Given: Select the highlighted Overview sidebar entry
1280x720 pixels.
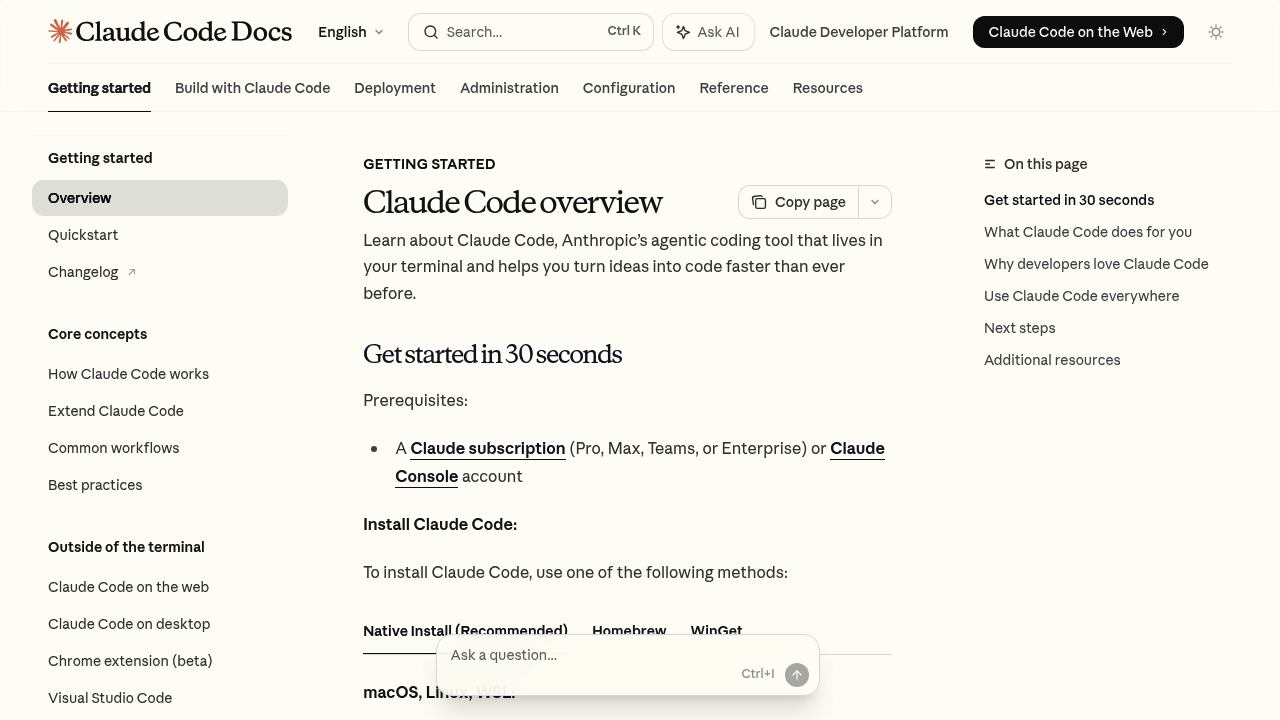Looking at the screenshot, I should click(80, 198).
